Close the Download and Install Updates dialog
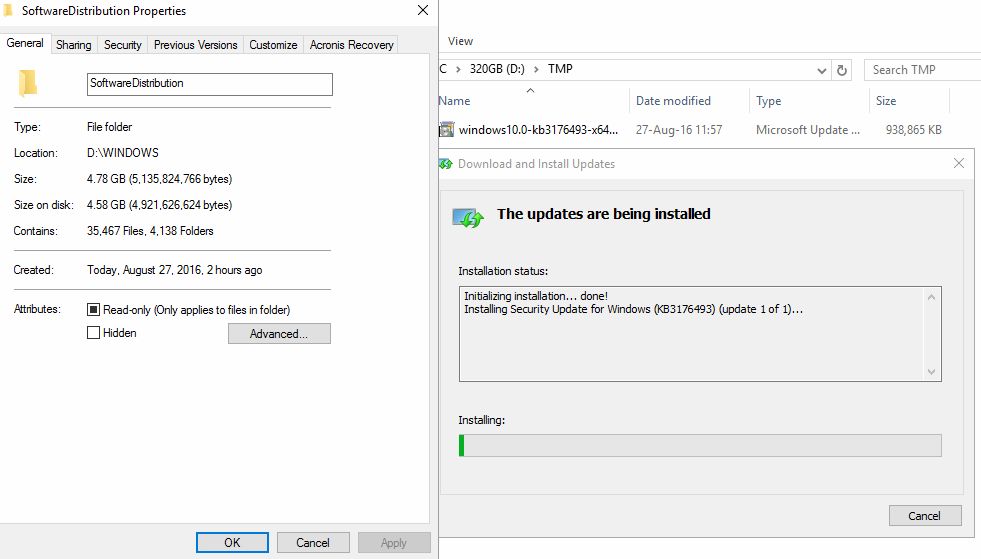This screenshot has height=559, width=981. [958, 163]
